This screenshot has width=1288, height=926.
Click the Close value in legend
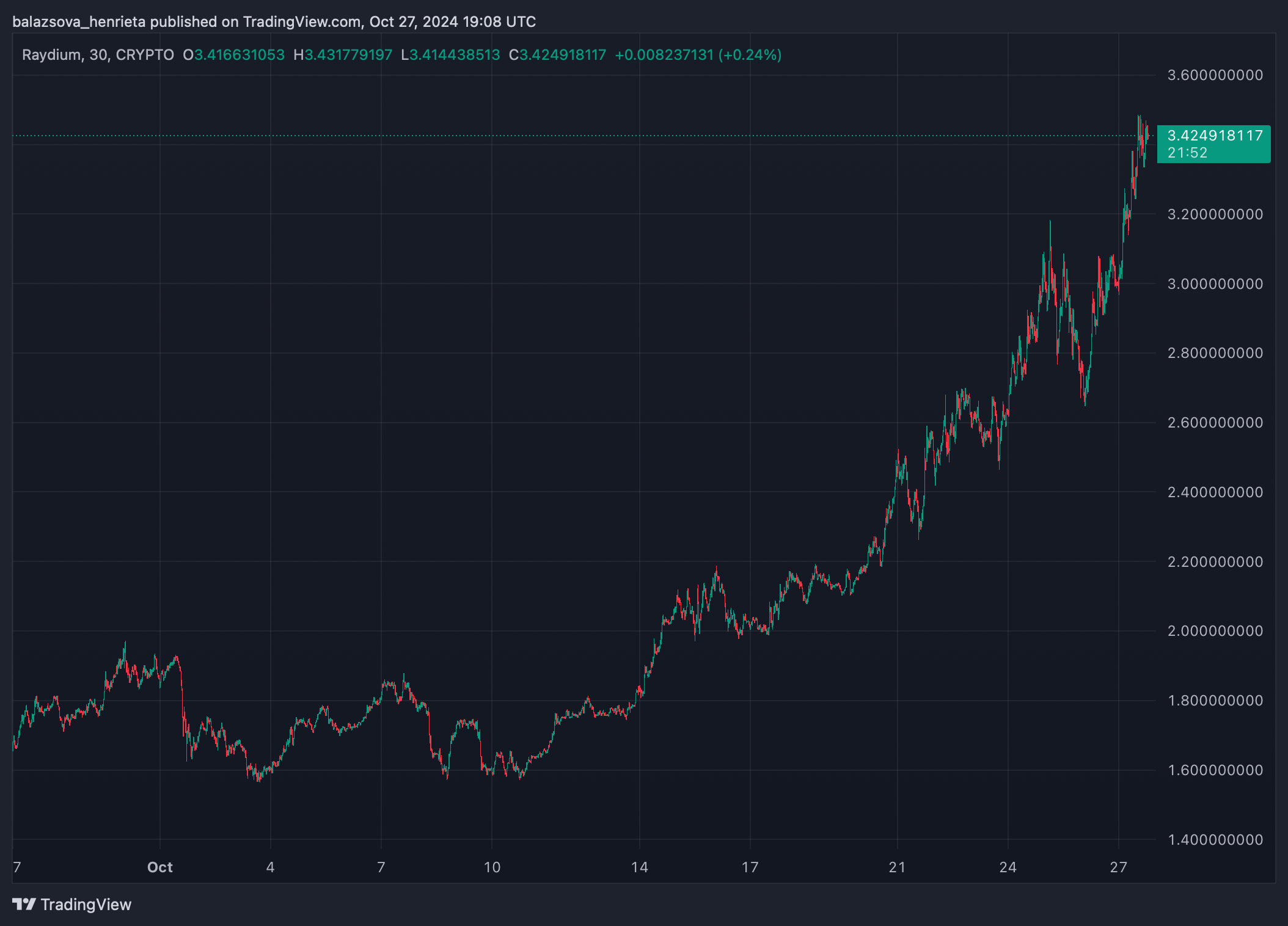562,55
